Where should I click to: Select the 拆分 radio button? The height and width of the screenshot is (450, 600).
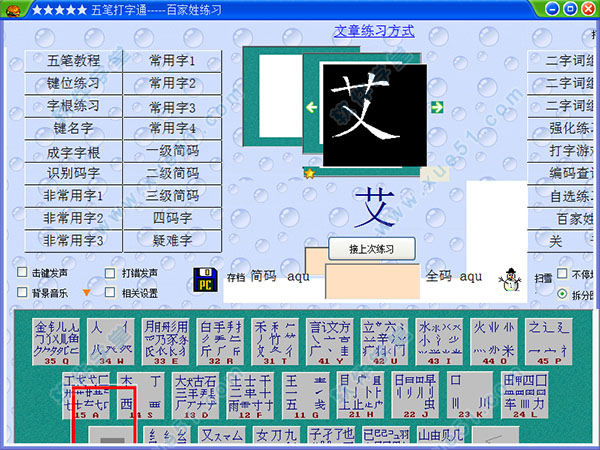point(562,294)
